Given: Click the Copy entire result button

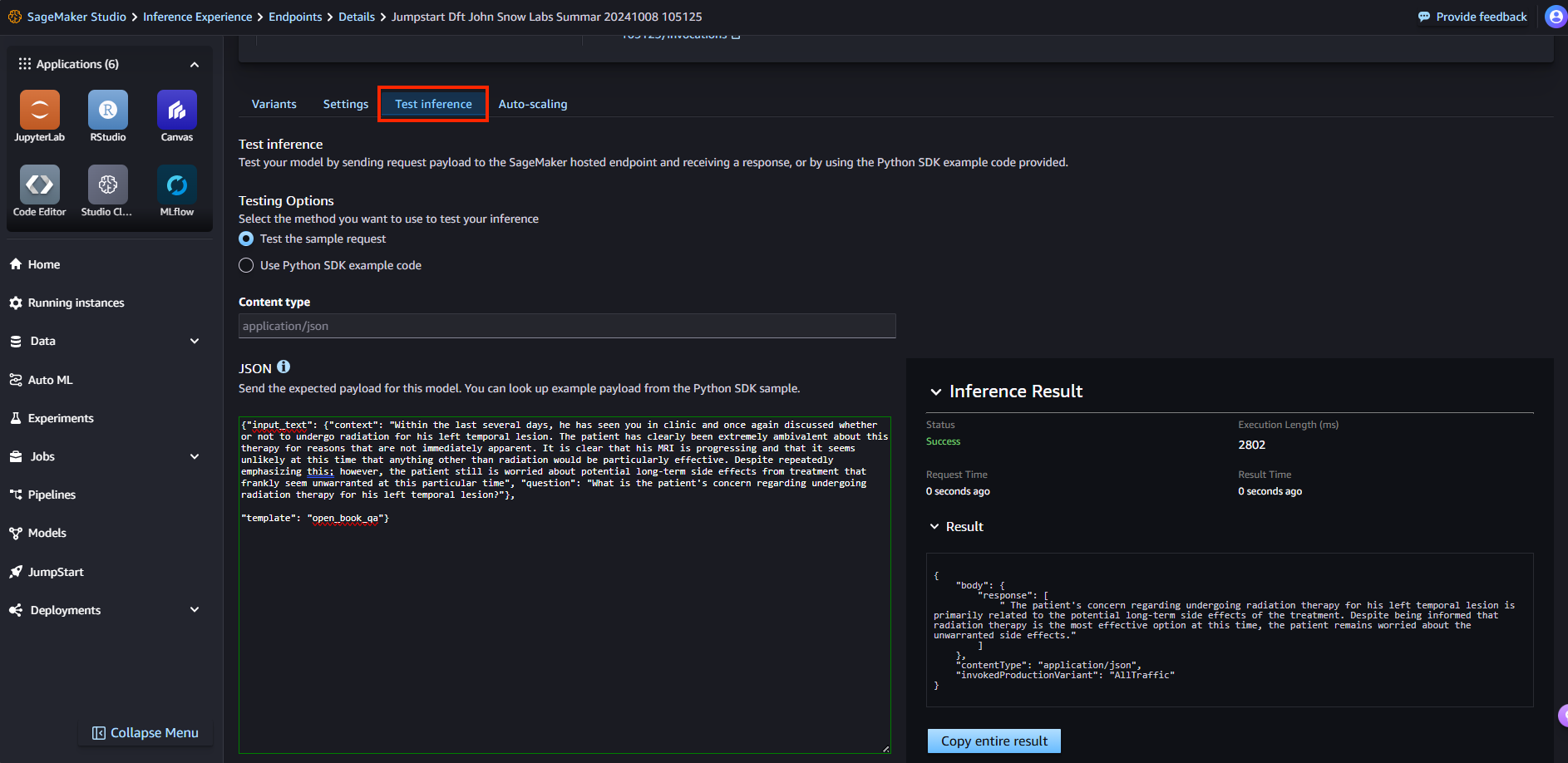Looking at the screenshot, I should pyautogui.click(x=994, y=741).
